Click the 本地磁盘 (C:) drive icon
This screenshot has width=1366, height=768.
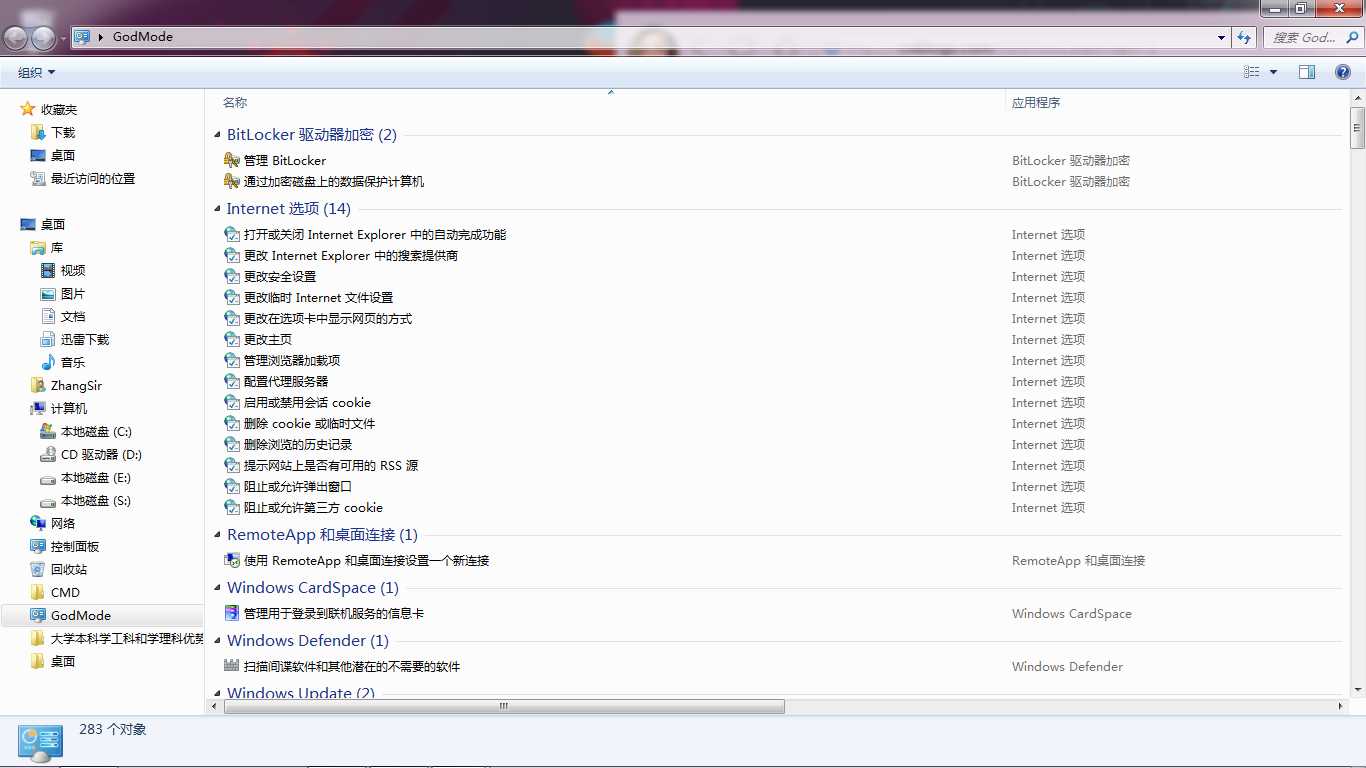pyautogui.click(x=48, y=431)
